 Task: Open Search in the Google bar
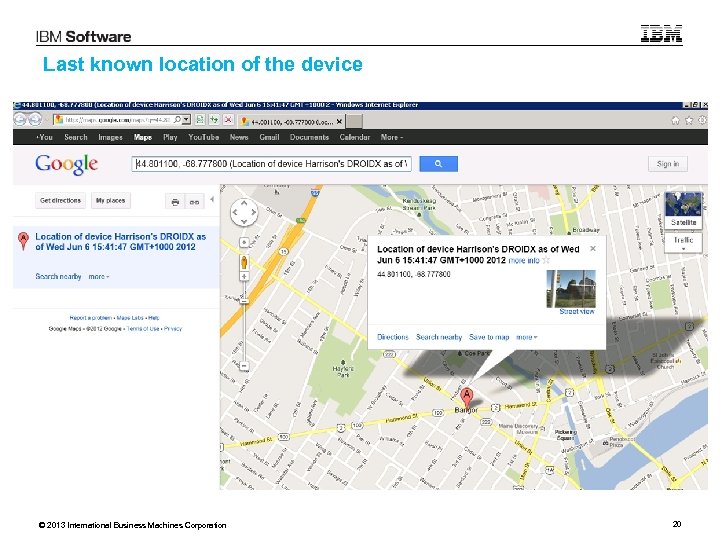click(x=76, y=137)
